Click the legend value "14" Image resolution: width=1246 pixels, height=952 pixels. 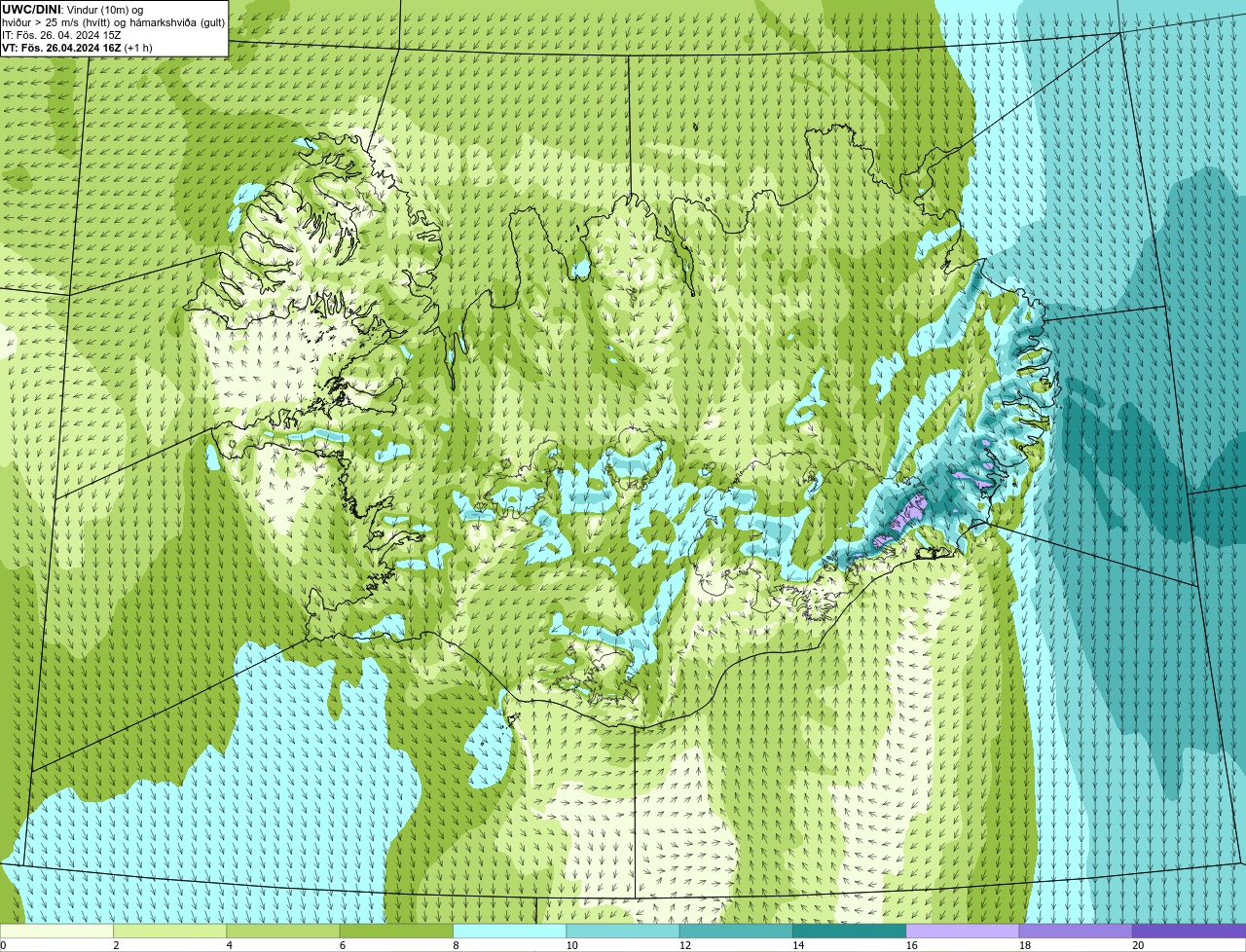pyautogui.click(x=798, y=945)
